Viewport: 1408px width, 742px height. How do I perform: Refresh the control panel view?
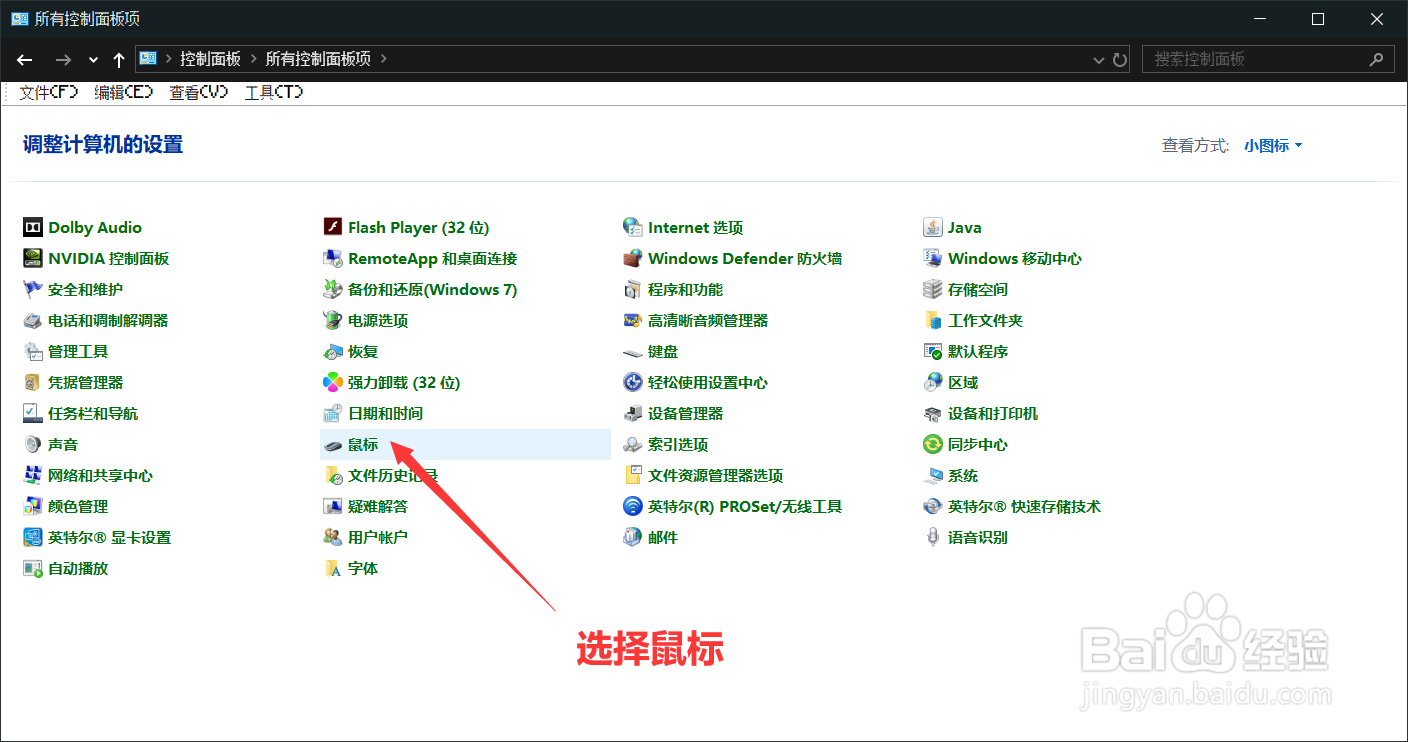[x=1121, y=59]
